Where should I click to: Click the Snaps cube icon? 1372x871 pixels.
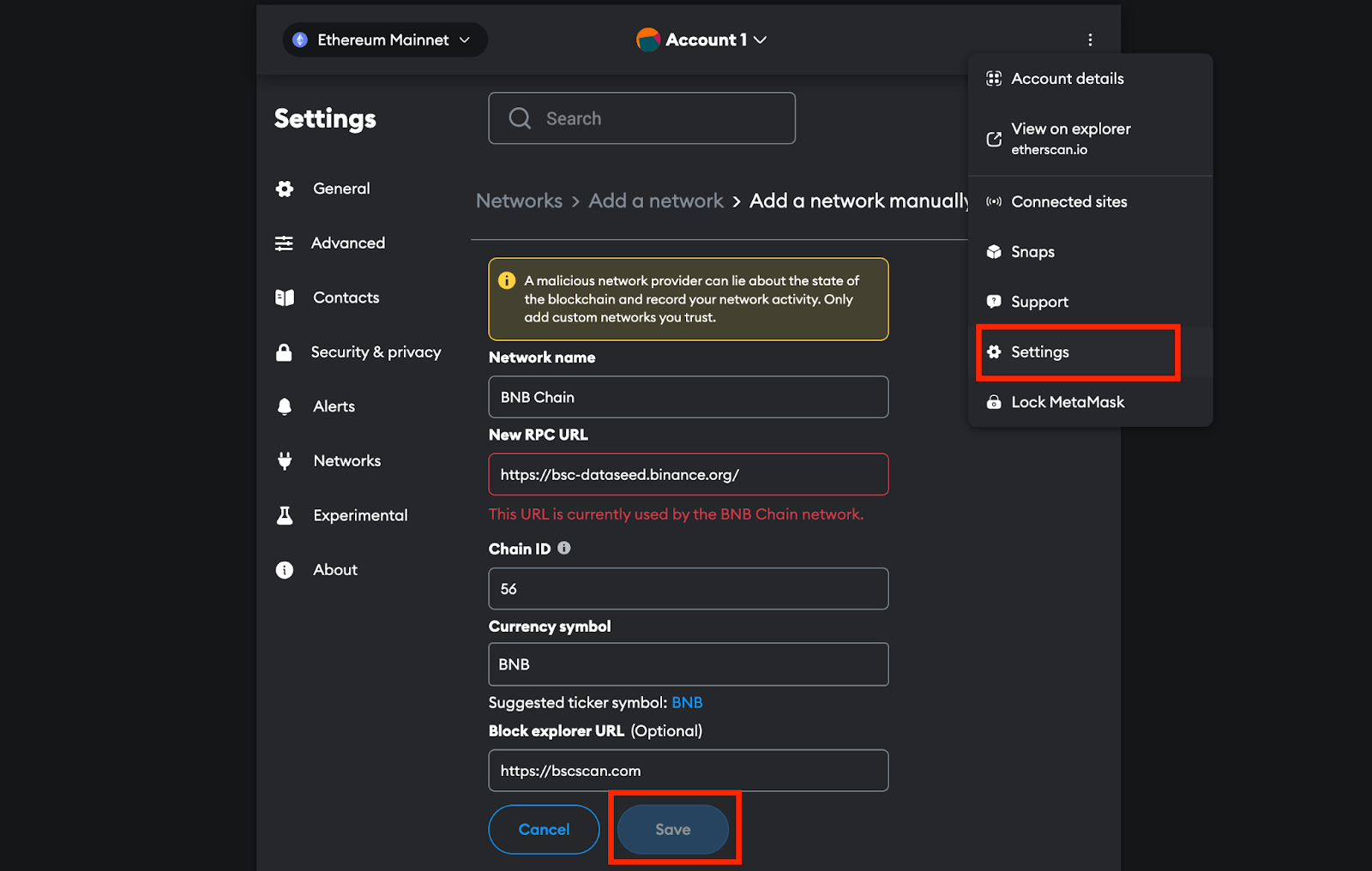click(x=994, y=252)
